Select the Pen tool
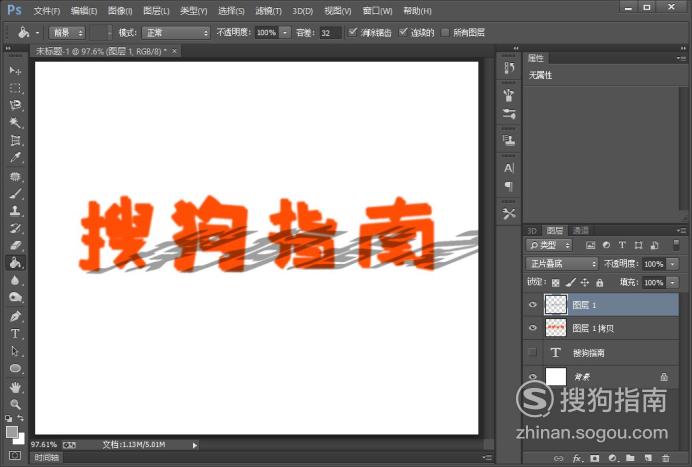 pos(15,316)
